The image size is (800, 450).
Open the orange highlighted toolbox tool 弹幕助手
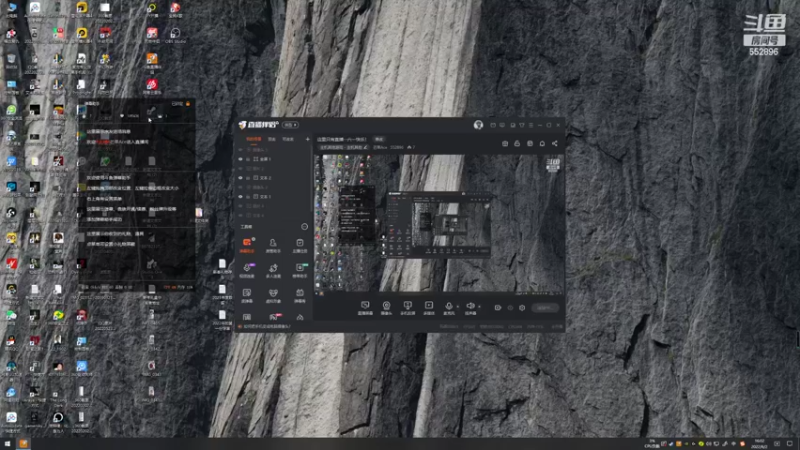(x=247, y=245)
